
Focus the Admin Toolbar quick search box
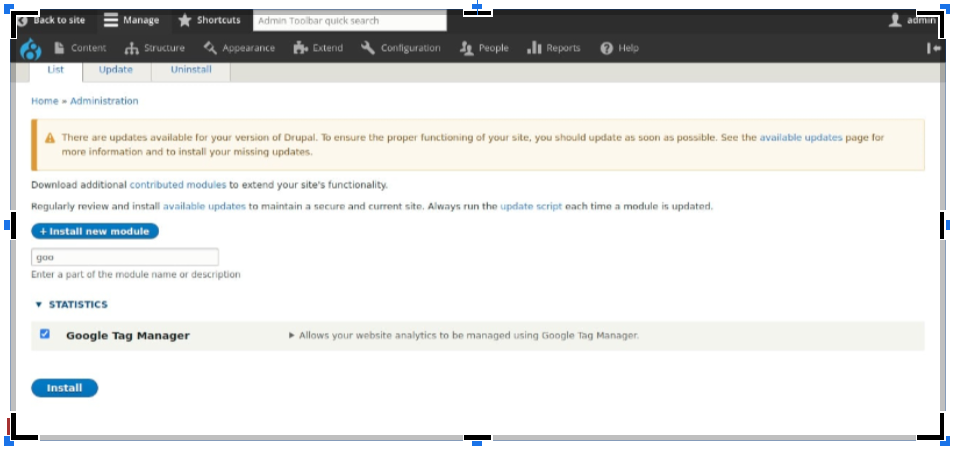pyautogui.click(x=349, y=21)
